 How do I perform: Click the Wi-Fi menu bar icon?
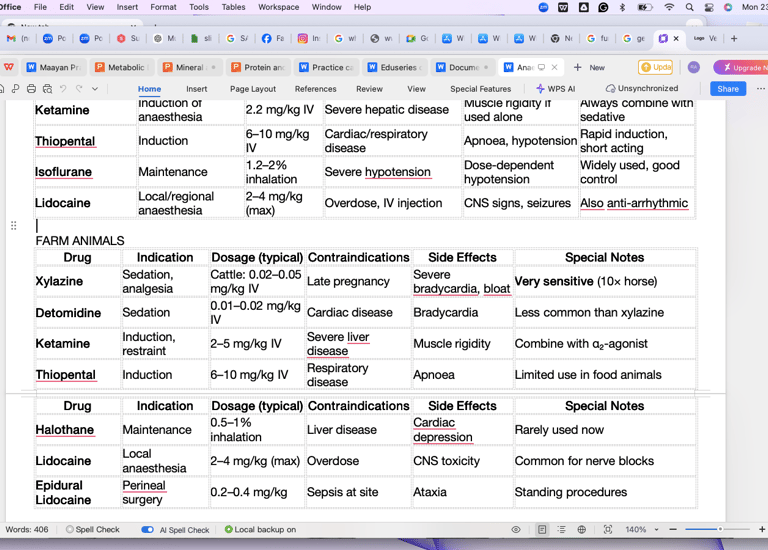669,7
